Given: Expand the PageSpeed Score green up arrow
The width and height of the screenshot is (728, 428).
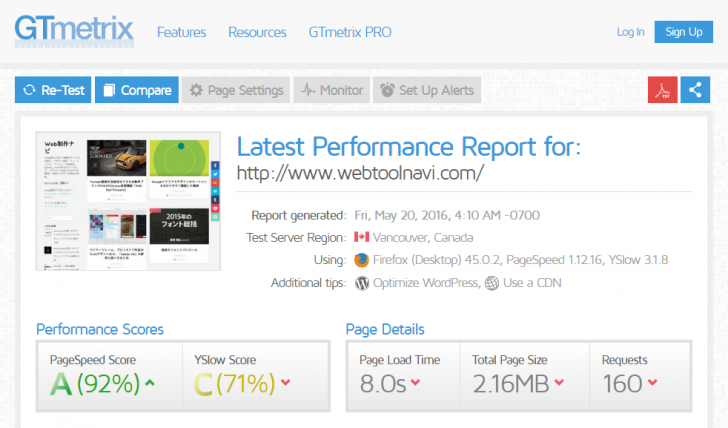Looking at the screenshot, I should coord(150,383).
